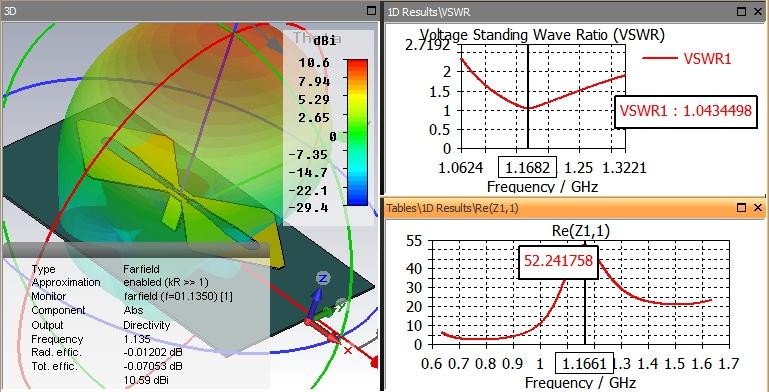Viewport: 769px width, 392px height.
Task: Maximize the 1D Results VSWR window
Action: click(x=742, y=11)
